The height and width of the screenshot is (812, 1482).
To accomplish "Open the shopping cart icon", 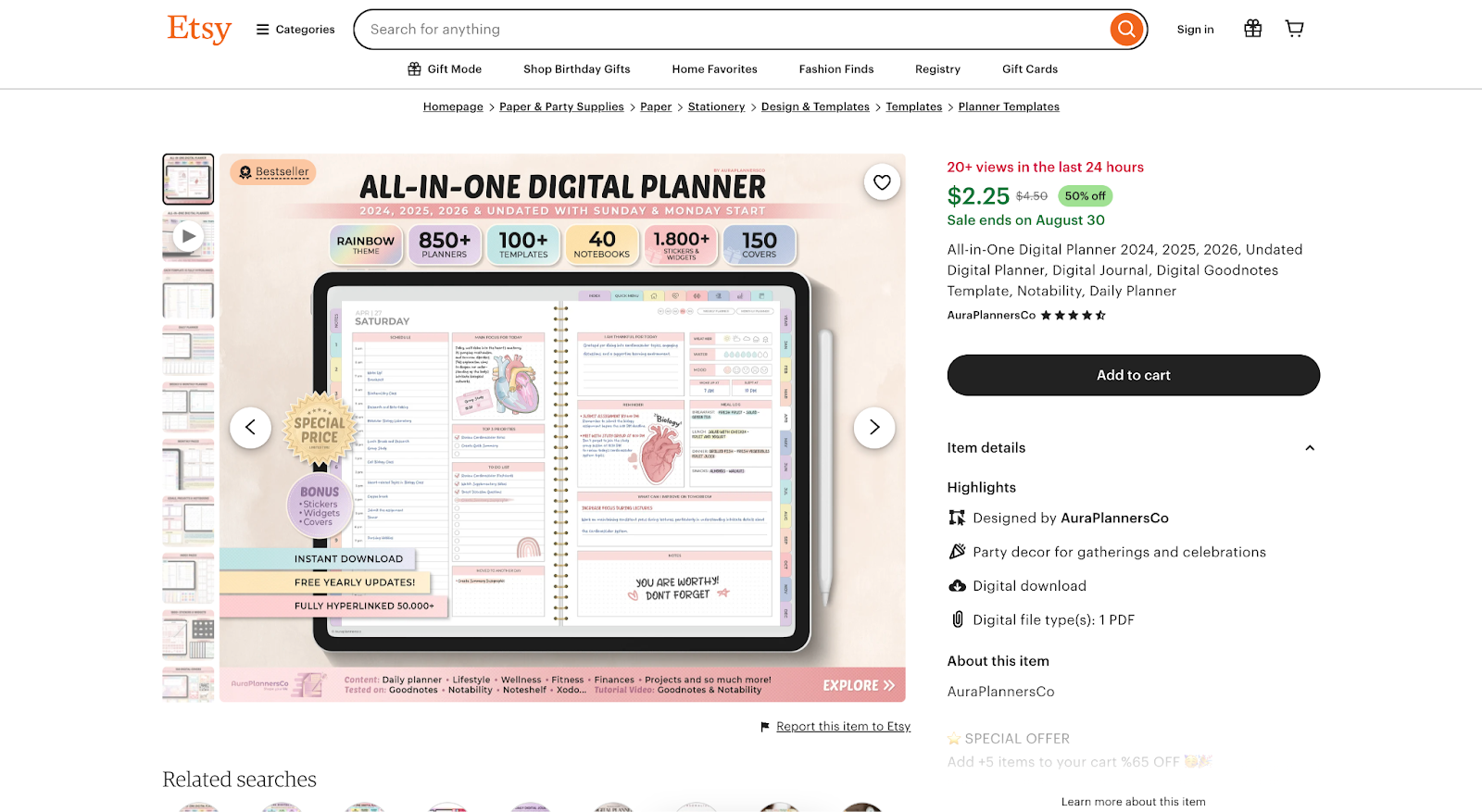I will (1295, 29).
